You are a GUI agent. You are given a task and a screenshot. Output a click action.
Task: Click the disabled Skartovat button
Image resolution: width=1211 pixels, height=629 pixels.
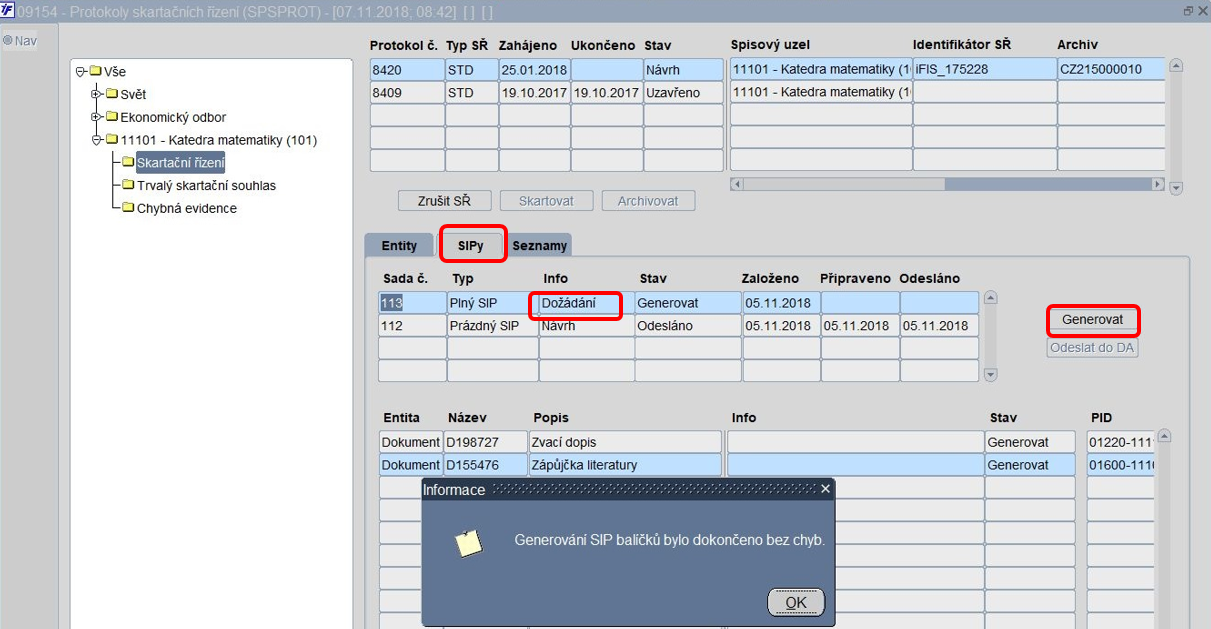pyautogui.click(x=547, y=201)
